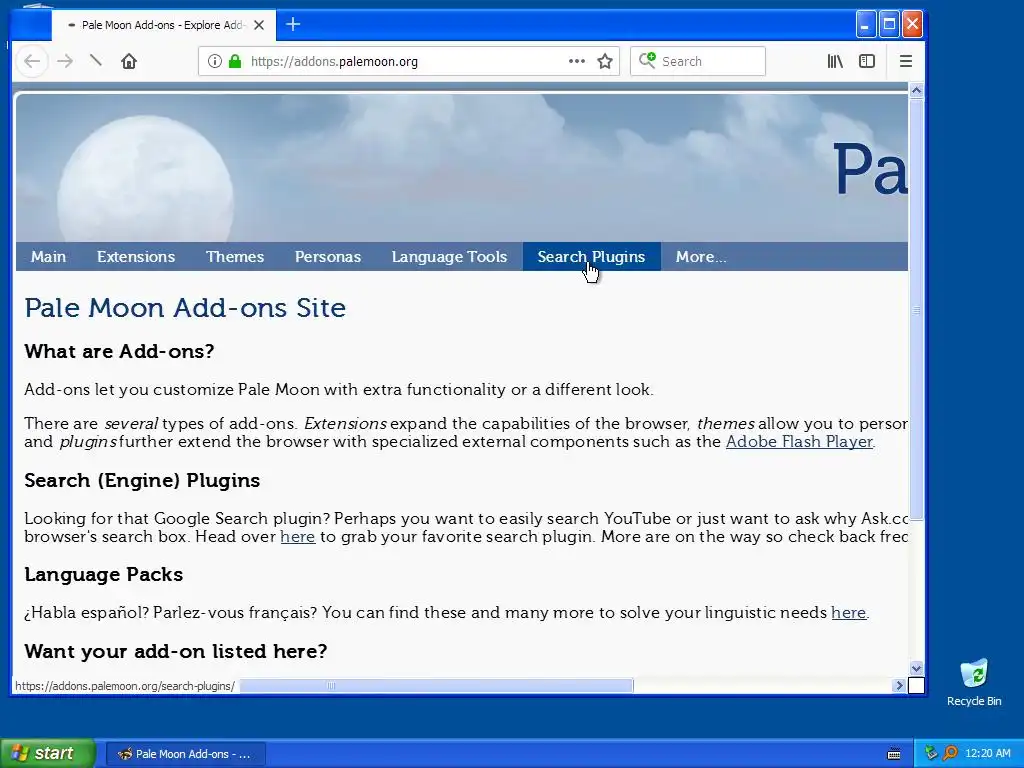Image resolution: width=1024 pixels, height=768 pixels.
Task: Click the search engine magnifier icon
Action: 647,61
